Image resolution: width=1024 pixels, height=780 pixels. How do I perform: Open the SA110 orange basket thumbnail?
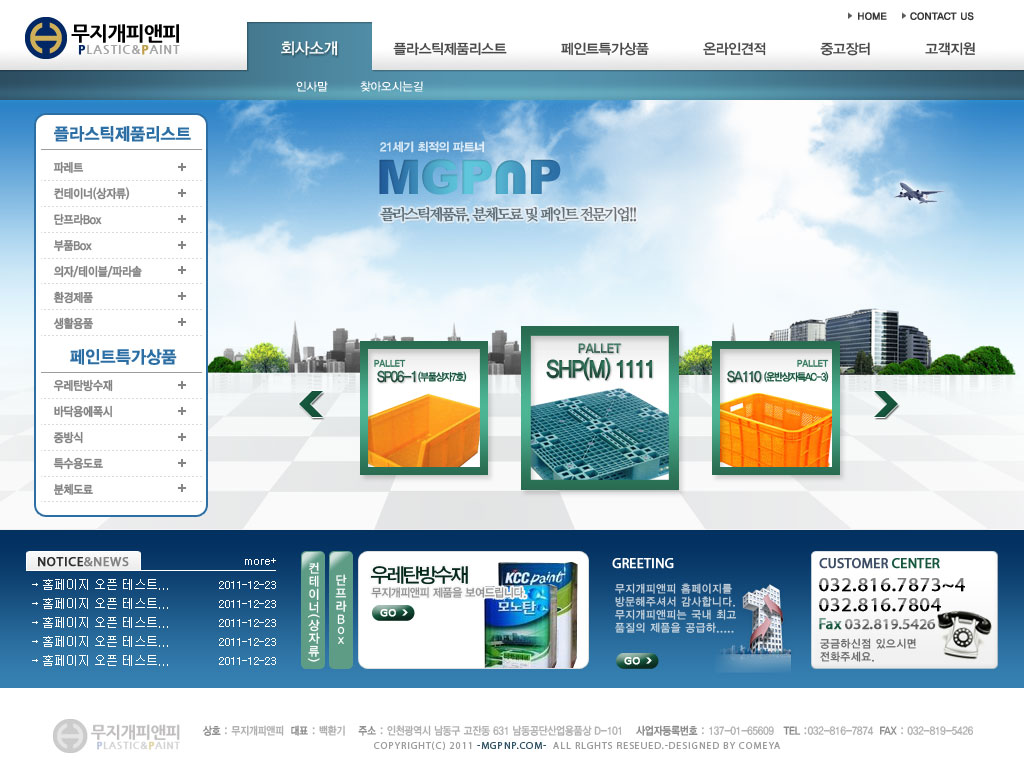point(776,408)
